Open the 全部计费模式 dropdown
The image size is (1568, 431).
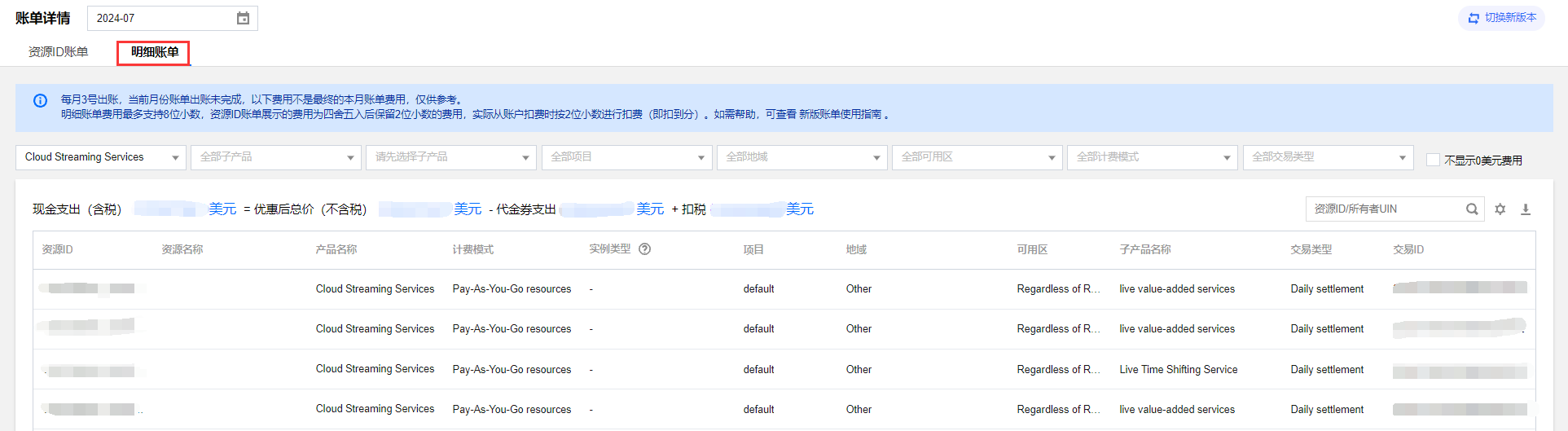click(x=1153, y=157)
